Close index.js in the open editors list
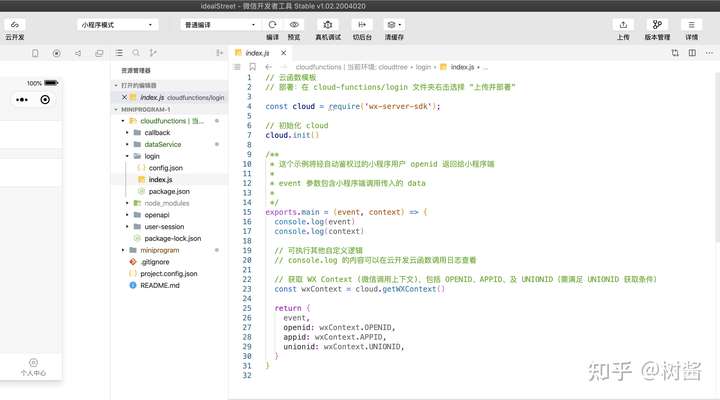Screen dimensions: 720x400 pos(124,97)
